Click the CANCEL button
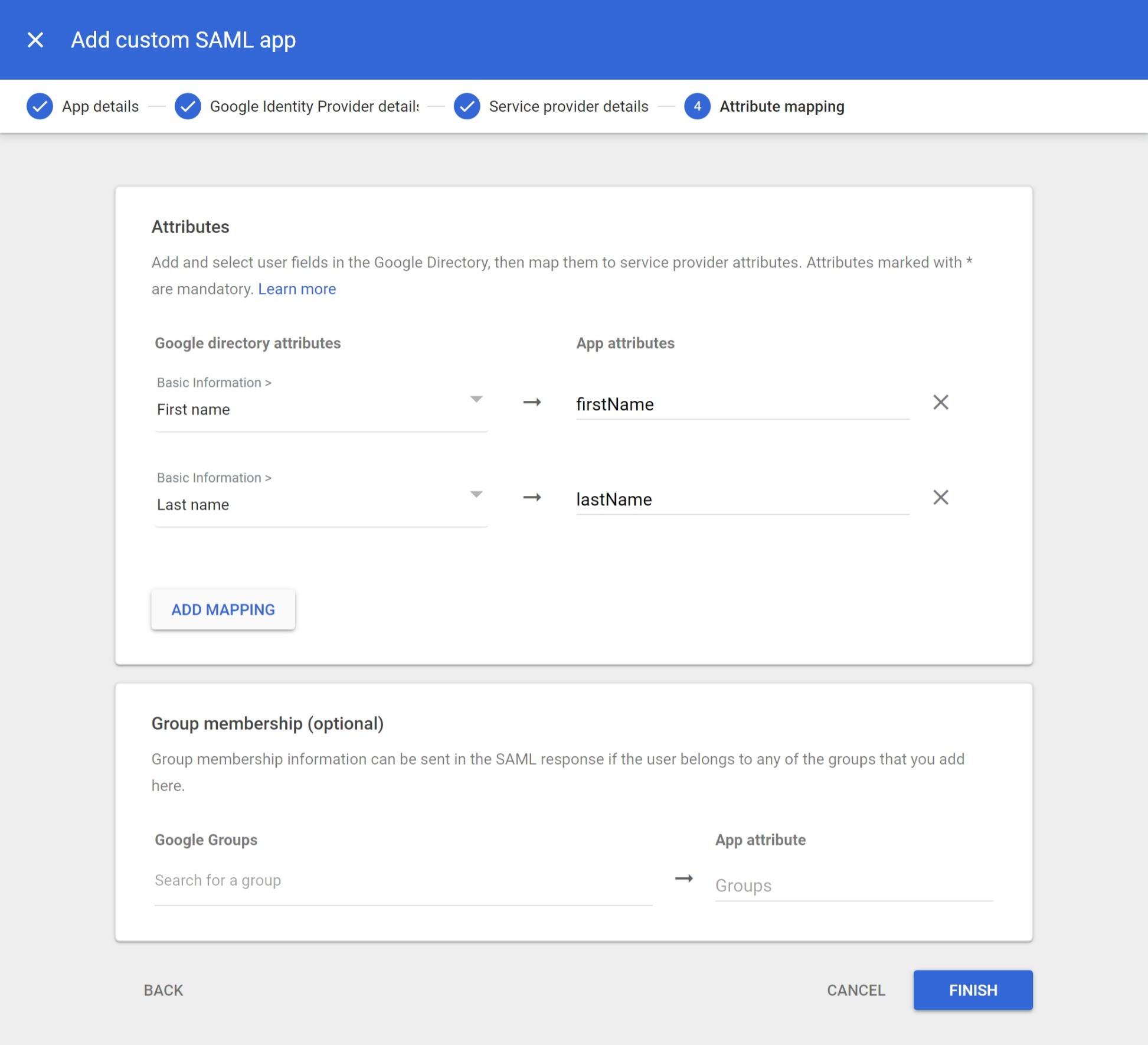 [x=856, y=990]
